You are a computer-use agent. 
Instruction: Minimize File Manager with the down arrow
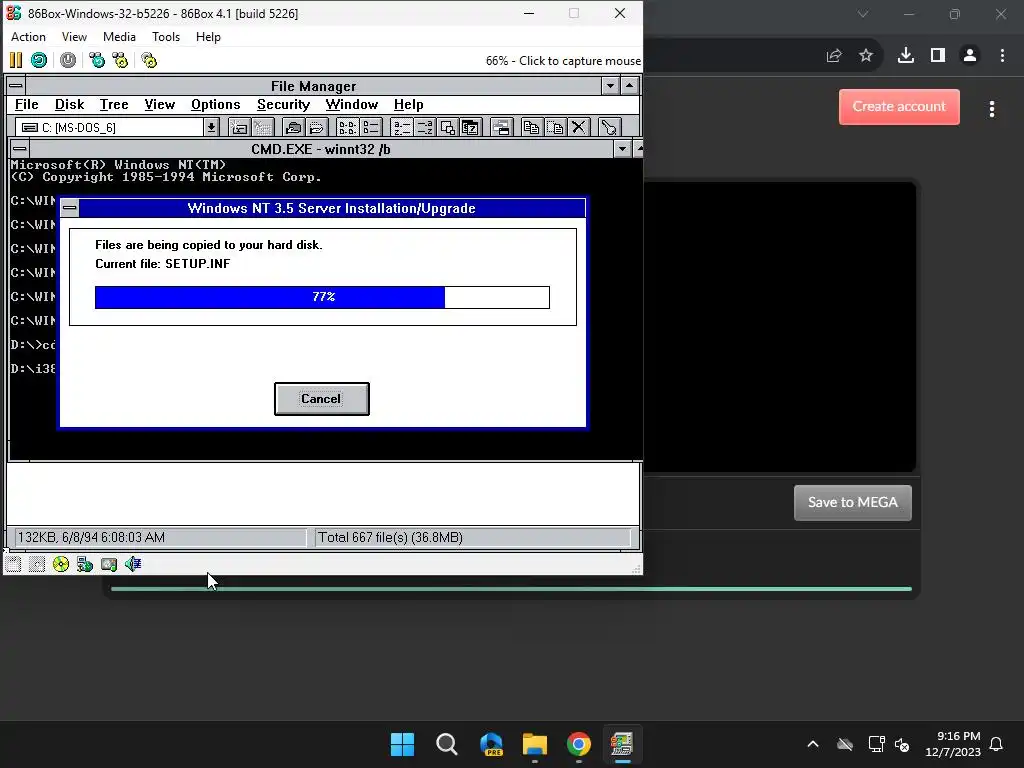pyautogui.click(x=610, y=86)
